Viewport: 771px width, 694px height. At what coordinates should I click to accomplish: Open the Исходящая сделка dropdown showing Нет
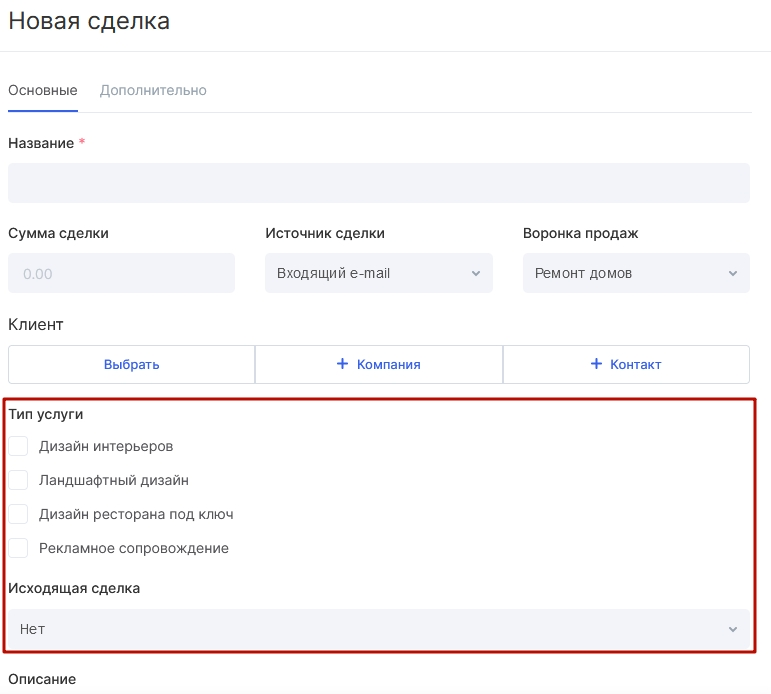(x=379, y=629)
